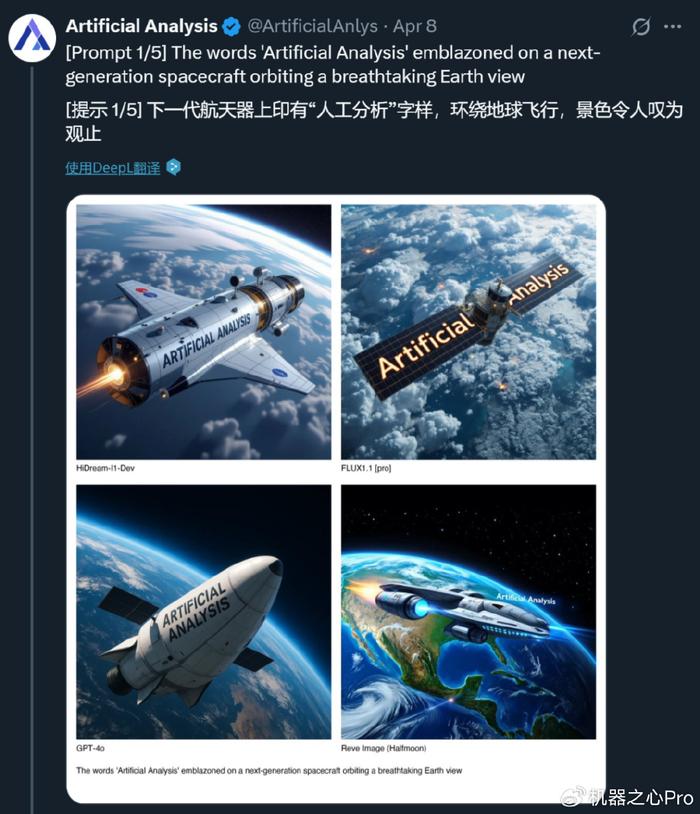Click the HiDream-I1-Dev caption label
700x814 pixels.
click(x=105, y=468)
